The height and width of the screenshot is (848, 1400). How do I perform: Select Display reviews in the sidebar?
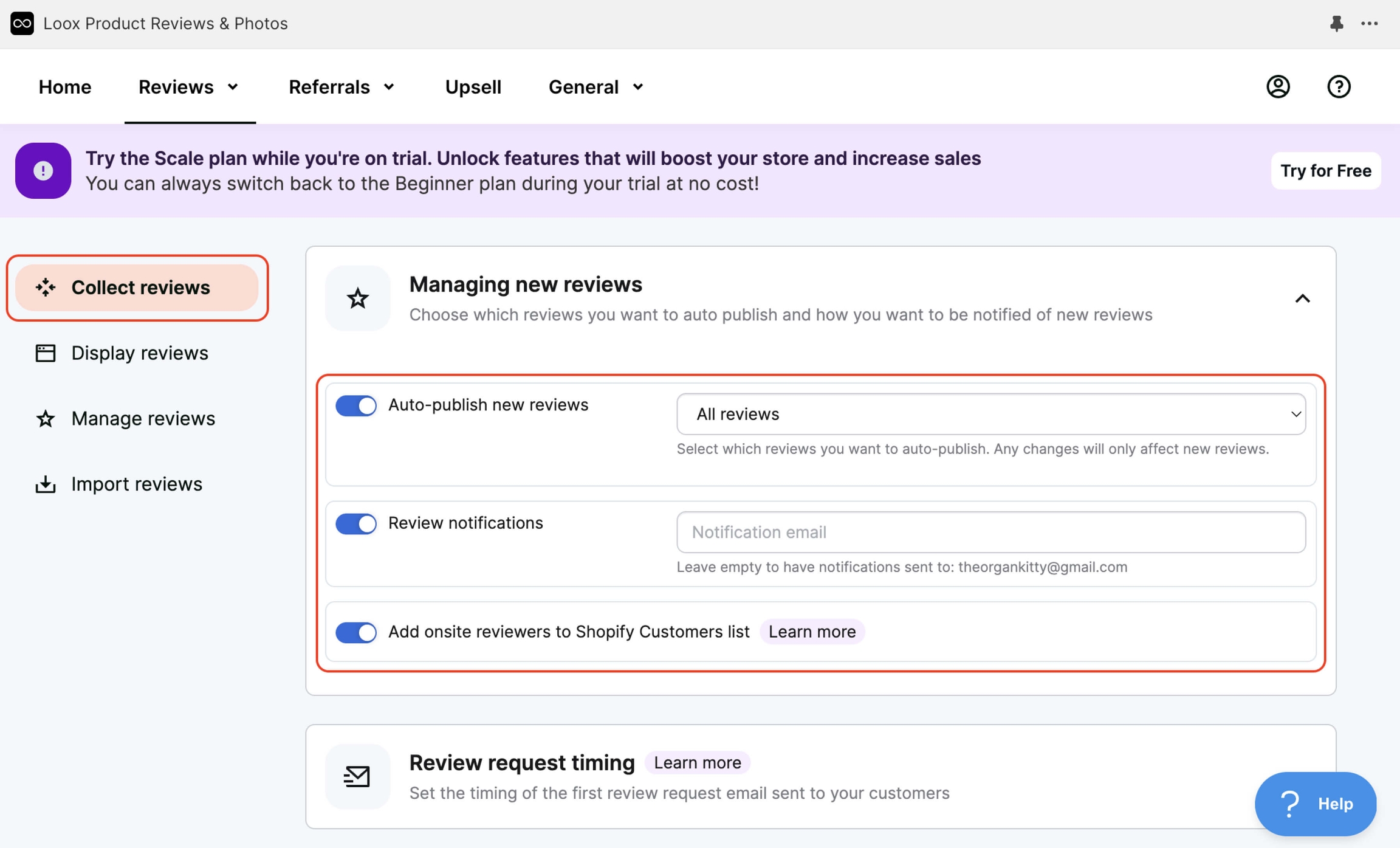pos(139,353)
